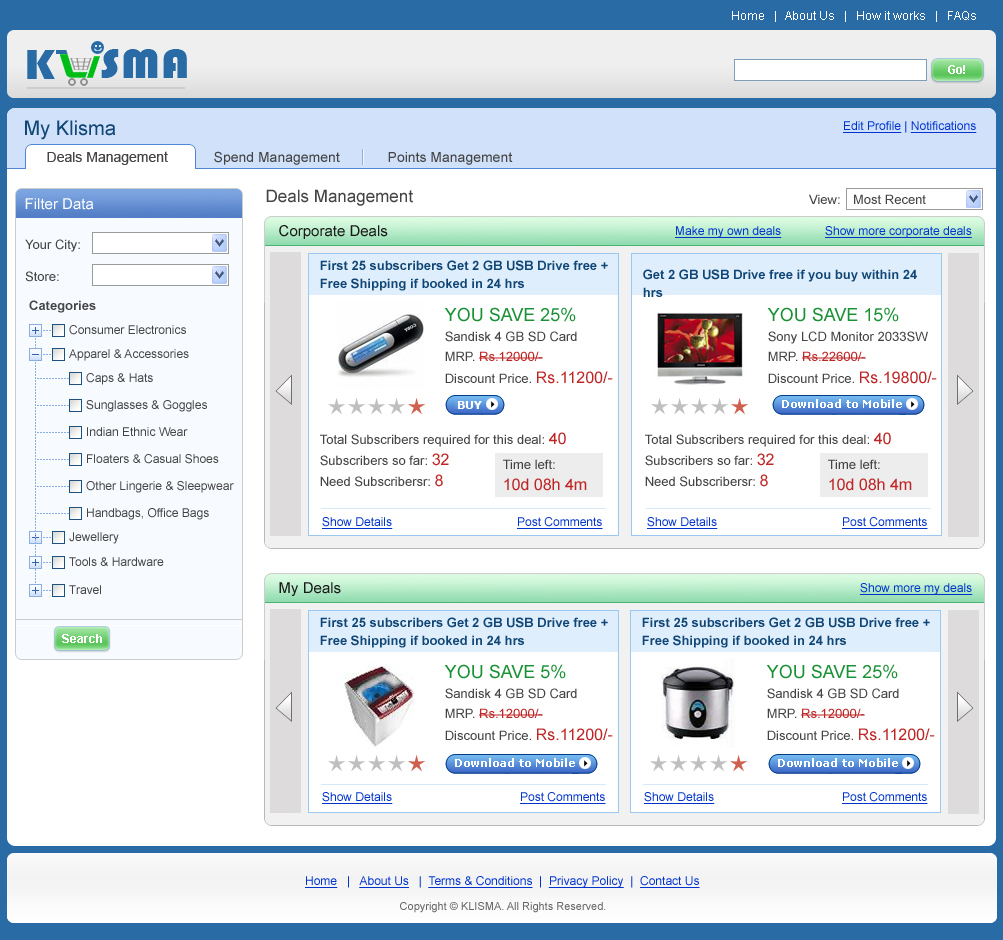Switch to Deals Management tab

[107, 157]
